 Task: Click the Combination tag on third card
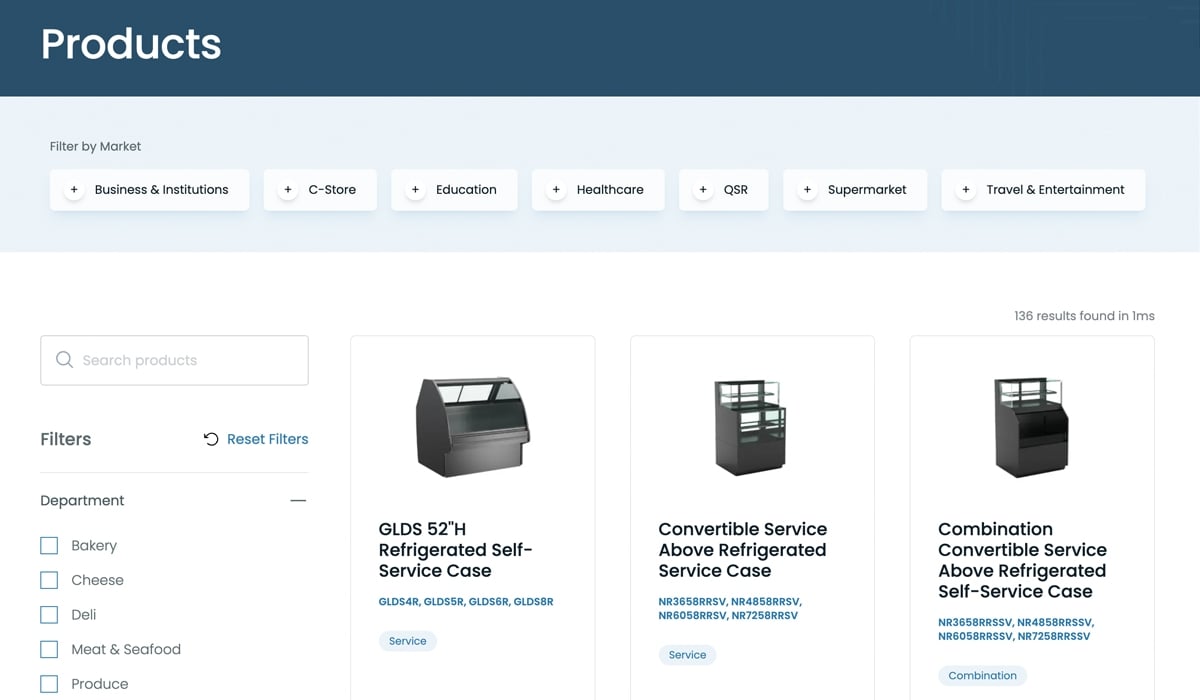982,676
